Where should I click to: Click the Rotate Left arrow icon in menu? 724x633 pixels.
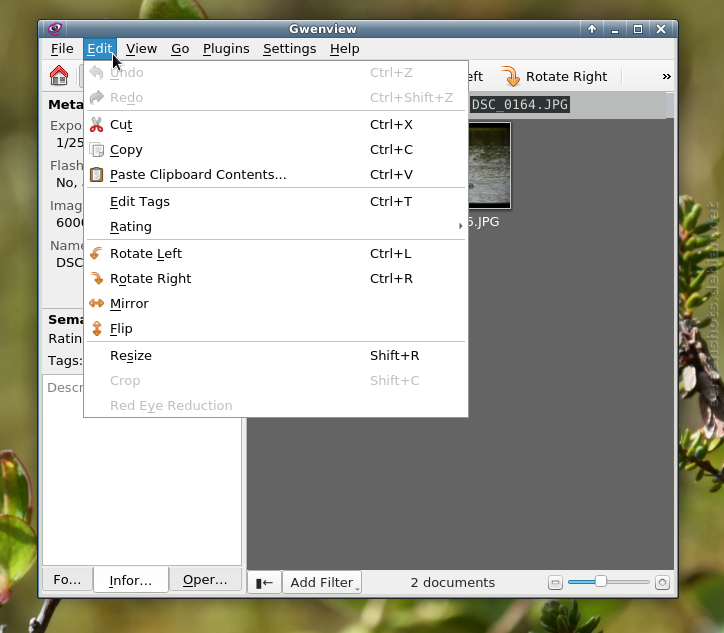pyautogui.click(x=97, y=253)
